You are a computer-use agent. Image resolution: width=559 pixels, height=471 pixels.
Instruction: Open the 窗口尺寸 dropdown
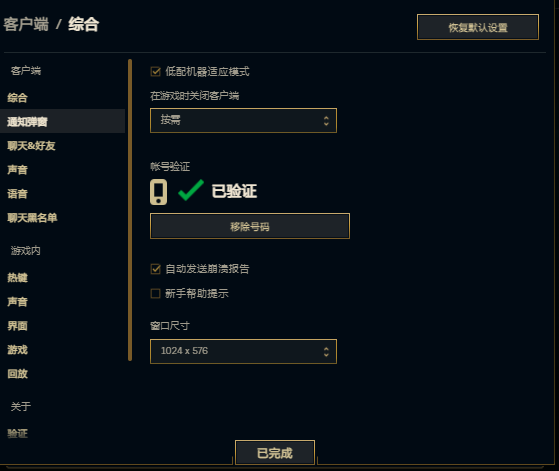(243, 352)
